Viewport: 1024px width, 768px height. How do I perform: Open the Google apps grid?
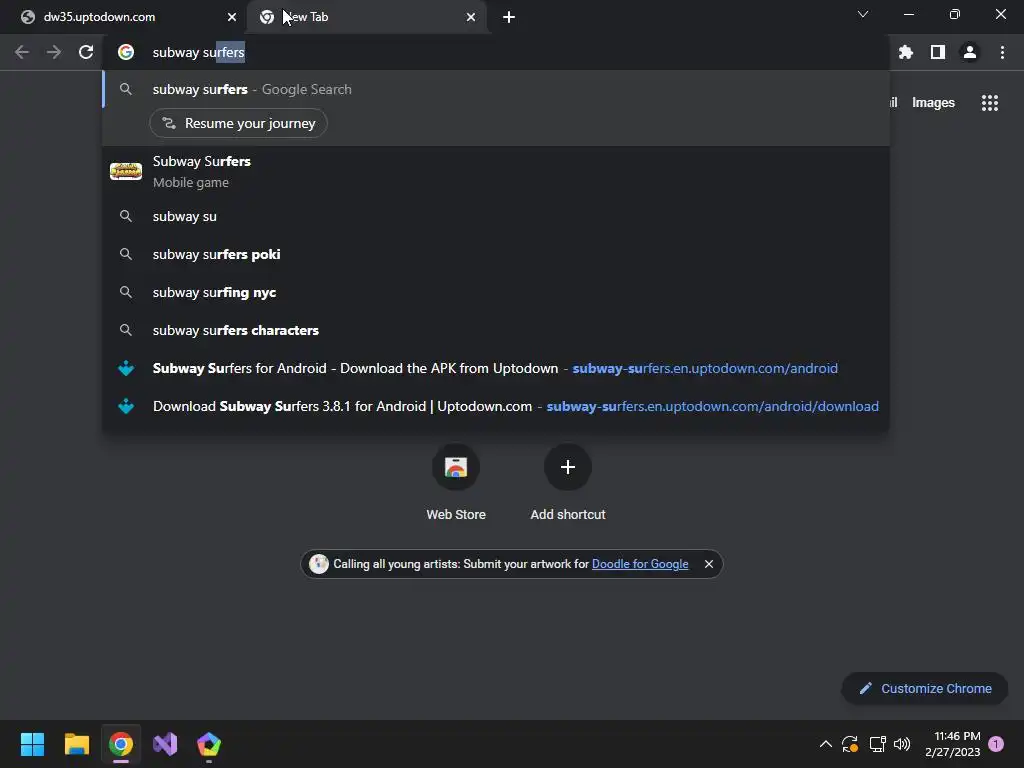(x=989, y=103)
